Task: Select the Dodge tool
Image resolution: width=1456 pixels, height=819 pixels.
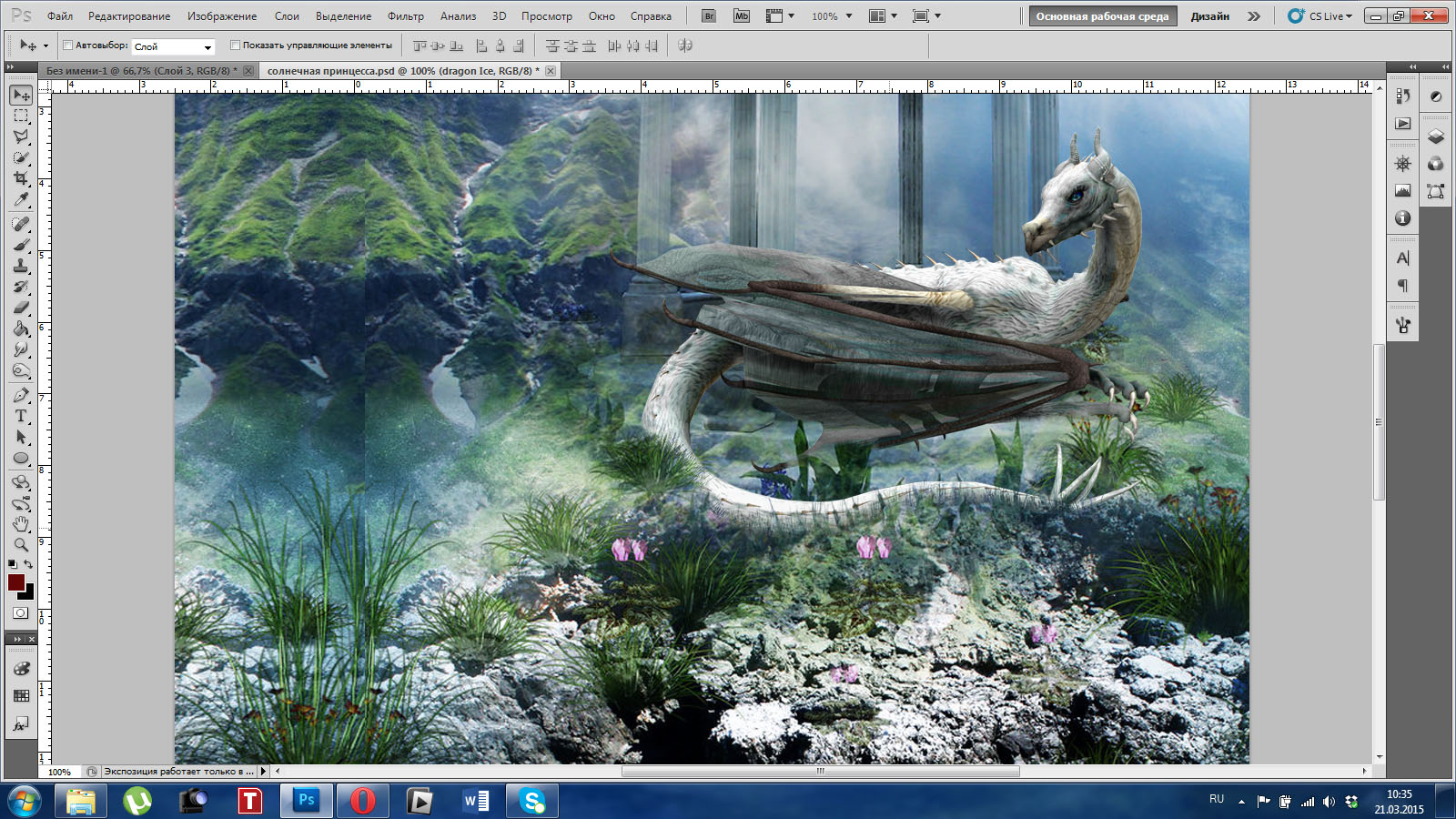Action: 21,370
